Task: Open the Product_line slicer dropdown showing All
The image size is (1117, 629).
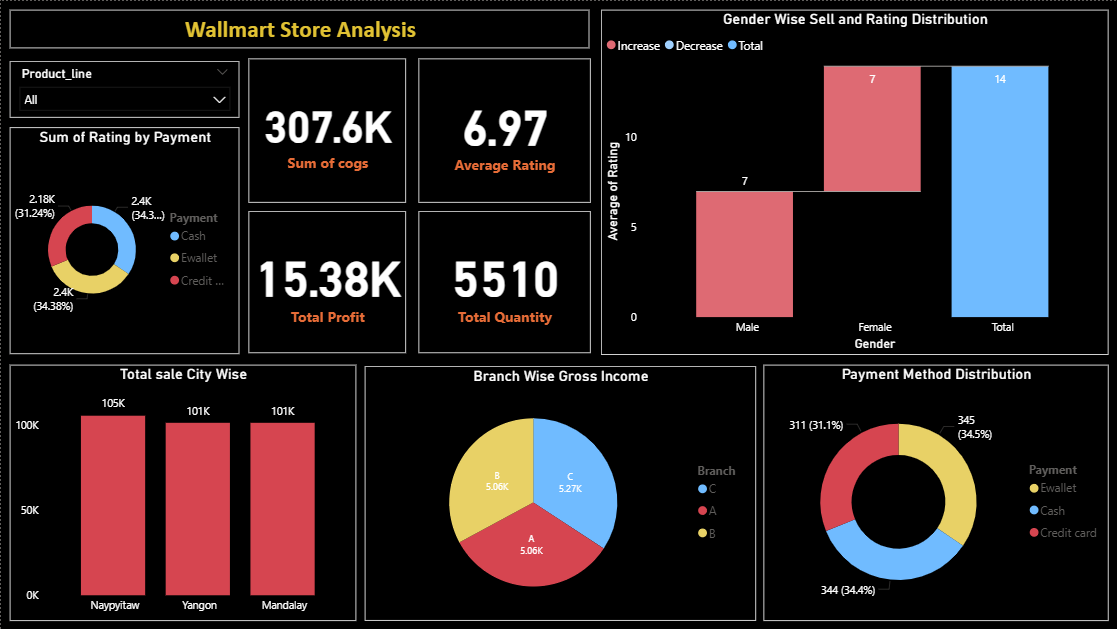Action: pos(125,100)
